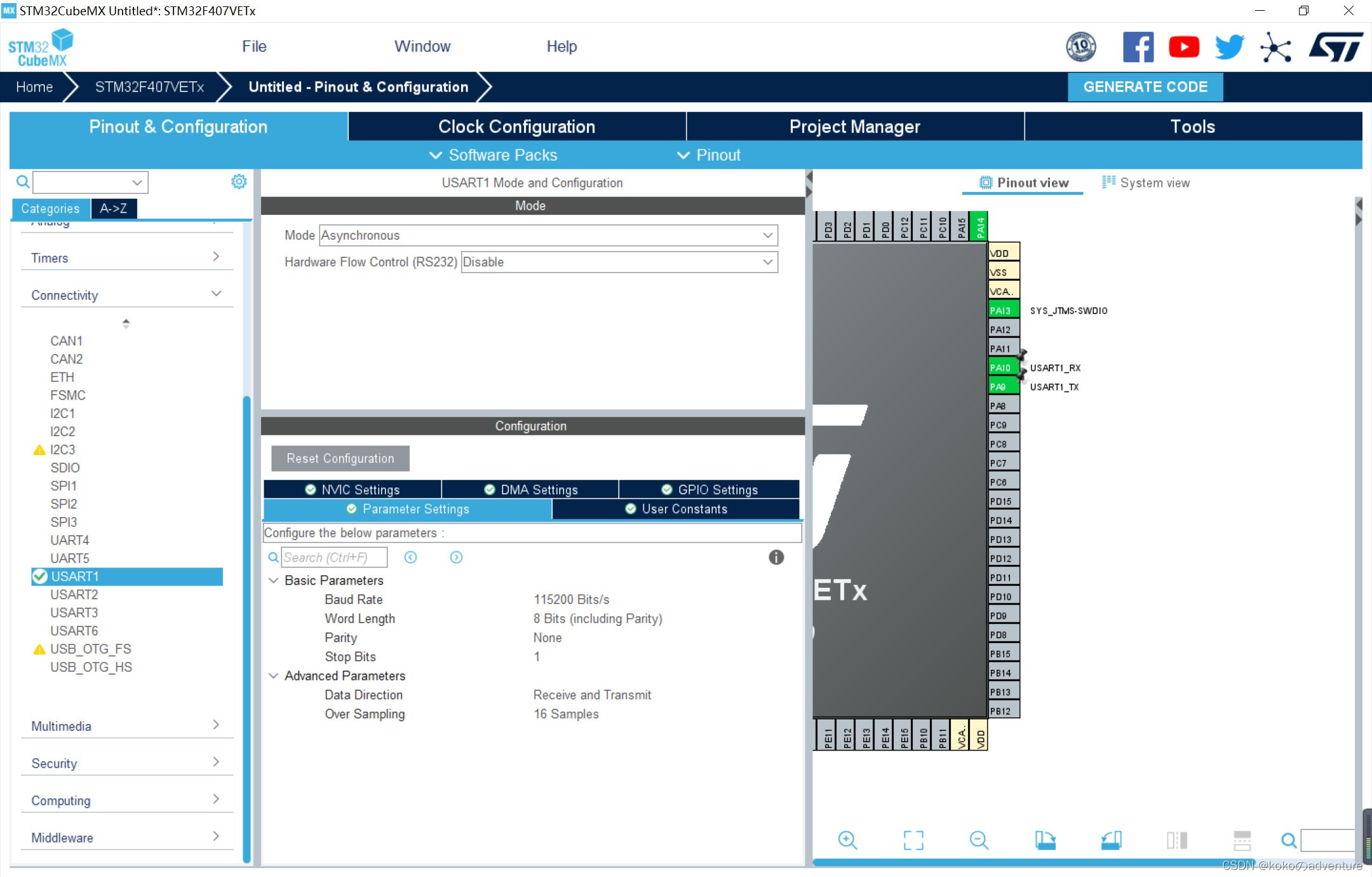1372x877 pixels.
Task: Open the Mode Asynchronous dropdown
Action: click(548, 235)
